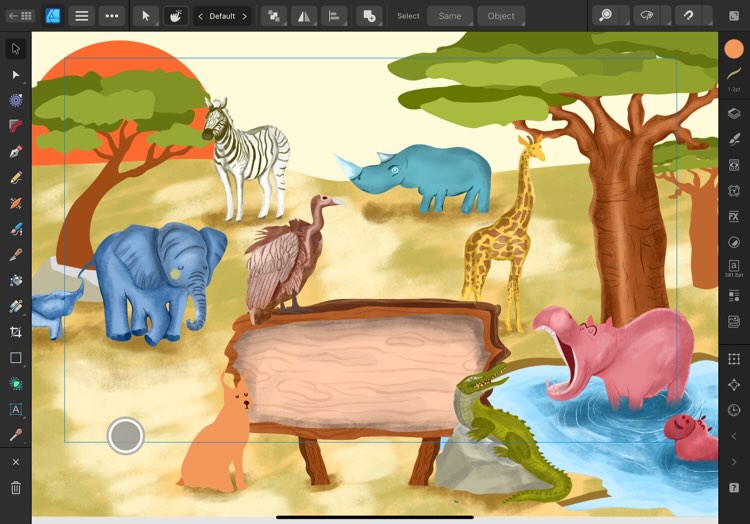Toggle the snapping magnet button
The width and height of the screenshot is (750, 524).
tap(688, 16)
